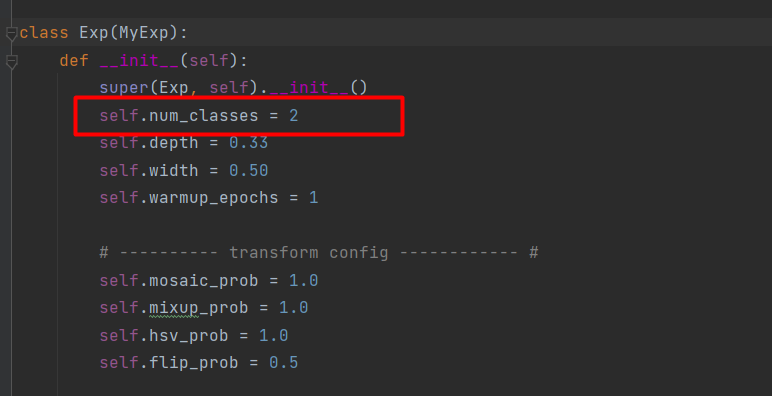Click the hsv_prob value 1.0
Image resolution: width=772 pixels, height=396 pixels.
(x=273, y=335)
